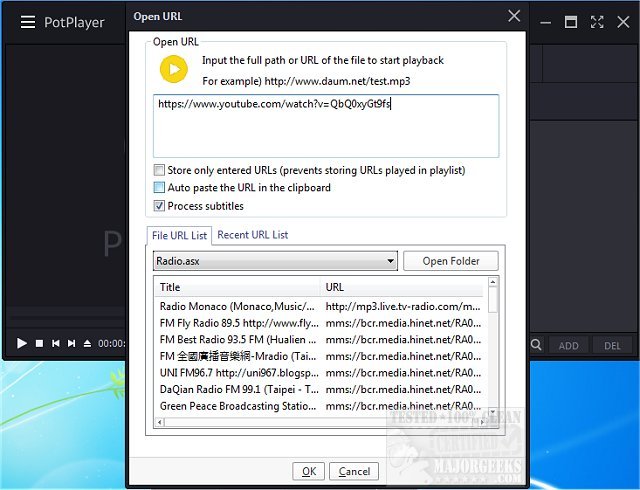Click the eject/open file icon in PotPlayer
This screenshot has height=490, width=640.
pyautogui.click(x=87, y=343)
